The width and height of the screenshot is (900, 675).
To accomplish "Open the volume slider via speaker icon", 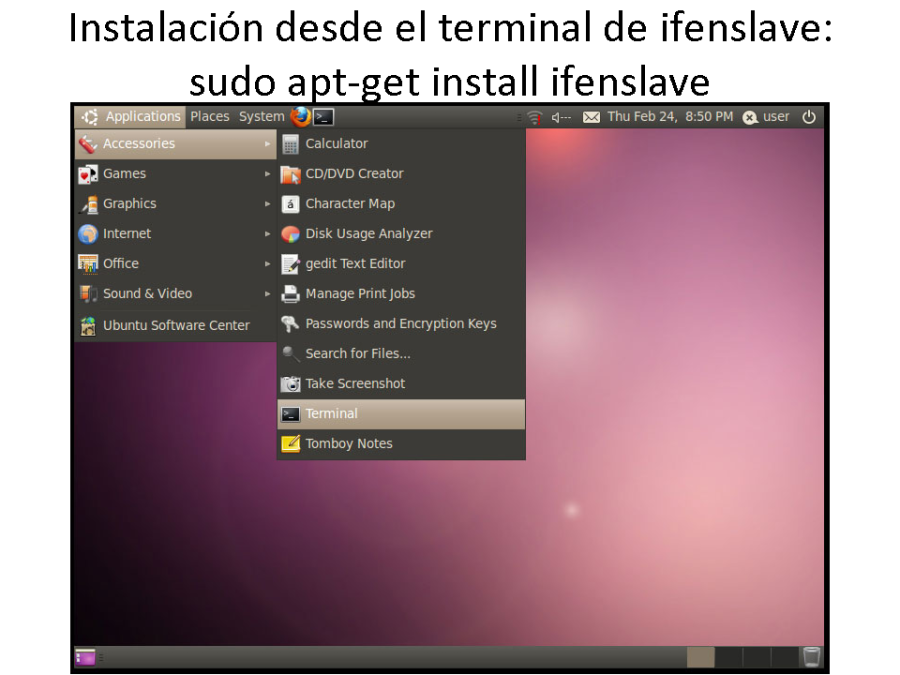I will click(x=556, y=116).
